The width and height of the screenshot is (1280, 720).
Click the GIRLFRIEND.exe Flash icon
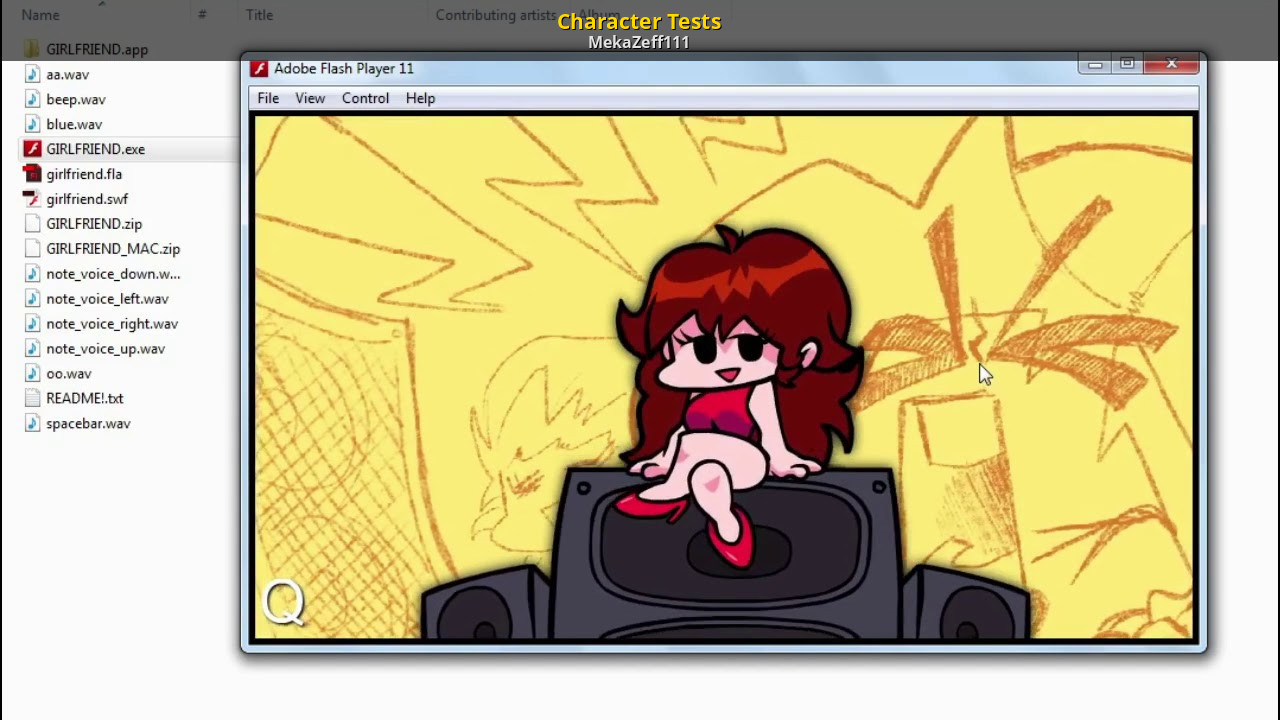click(32, 149)
